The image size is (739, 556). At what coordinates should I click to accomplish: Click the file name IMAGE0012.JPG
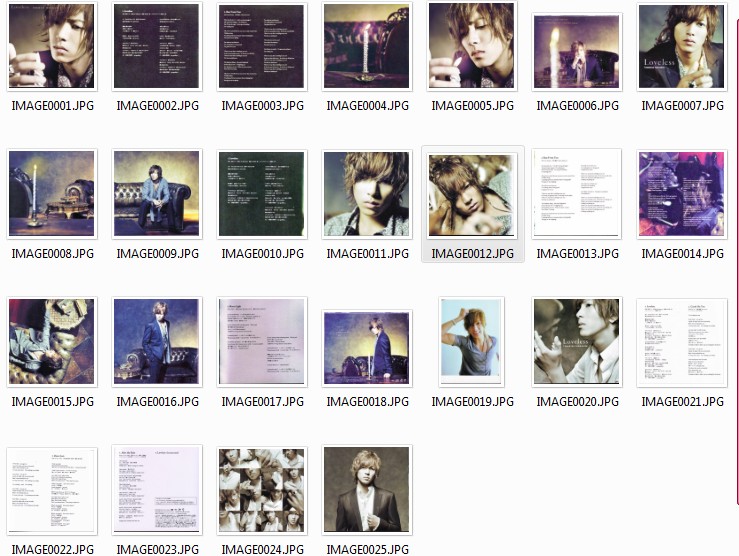[473, 253]
